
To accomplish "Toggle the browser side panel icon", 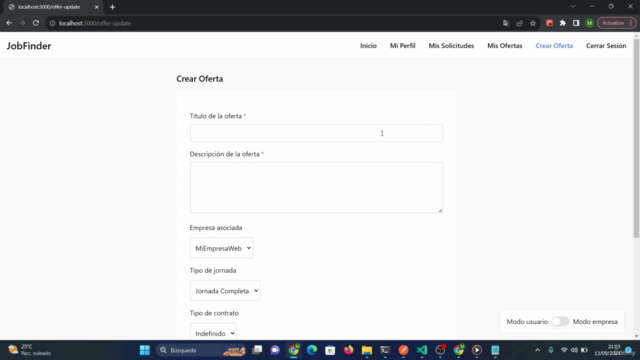I will (576, 23).
